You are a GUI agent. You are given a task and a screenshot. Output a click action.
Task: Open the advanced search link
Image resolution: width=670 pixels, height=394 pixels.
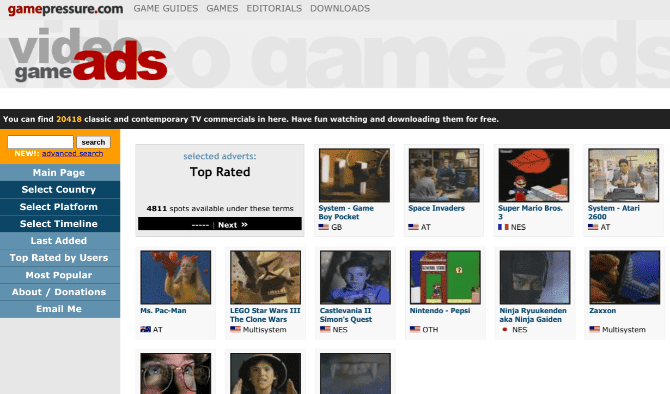tap(72, 153)
